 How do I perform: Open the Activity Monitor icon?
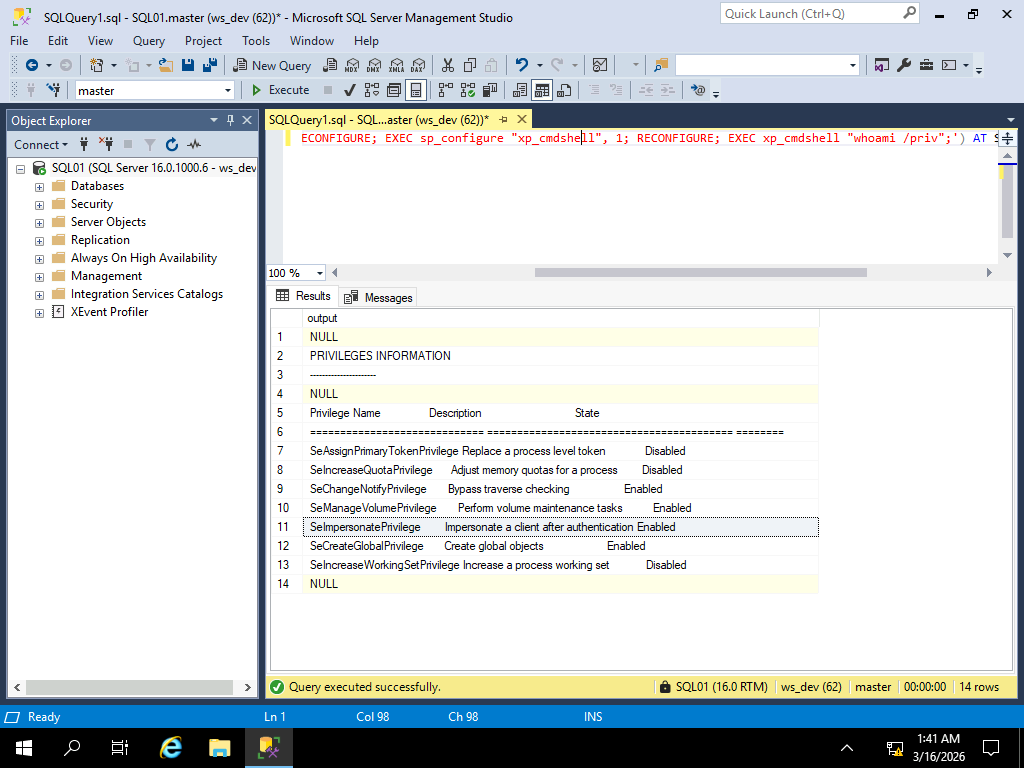point(600,65)
